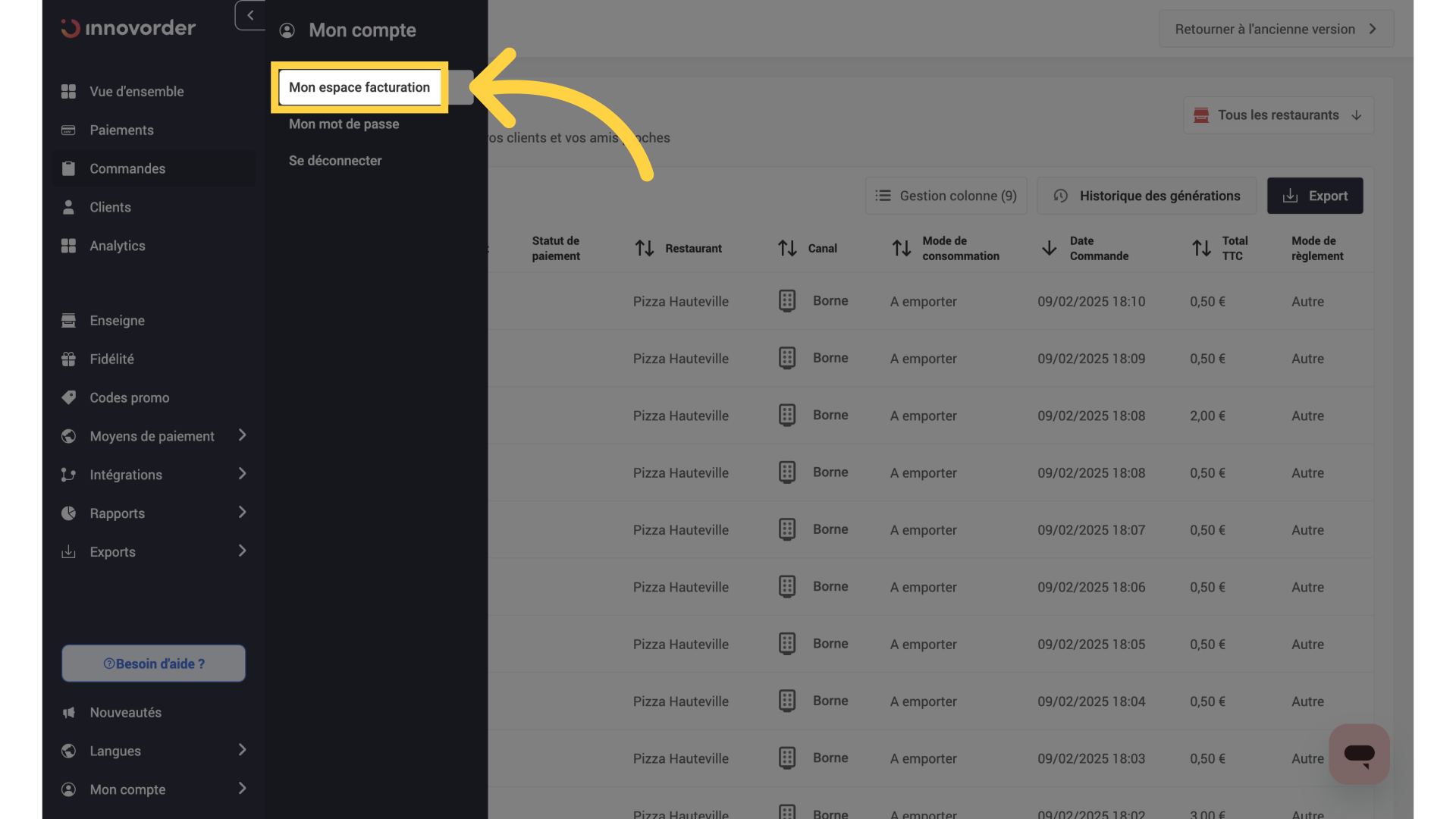Sort table by Restaurant column arrows

pyautogui.click(x=645, y=248)
